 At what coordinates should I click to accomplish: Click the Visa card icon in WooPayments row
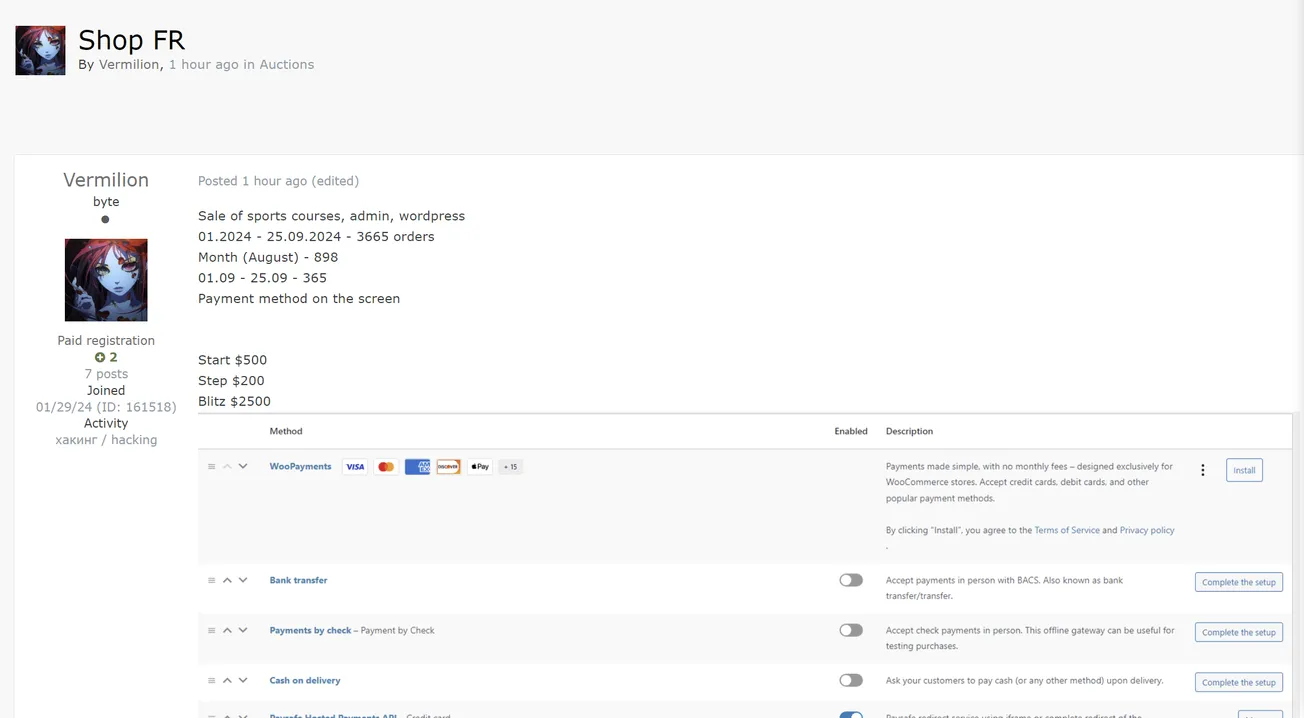point(354,467)
